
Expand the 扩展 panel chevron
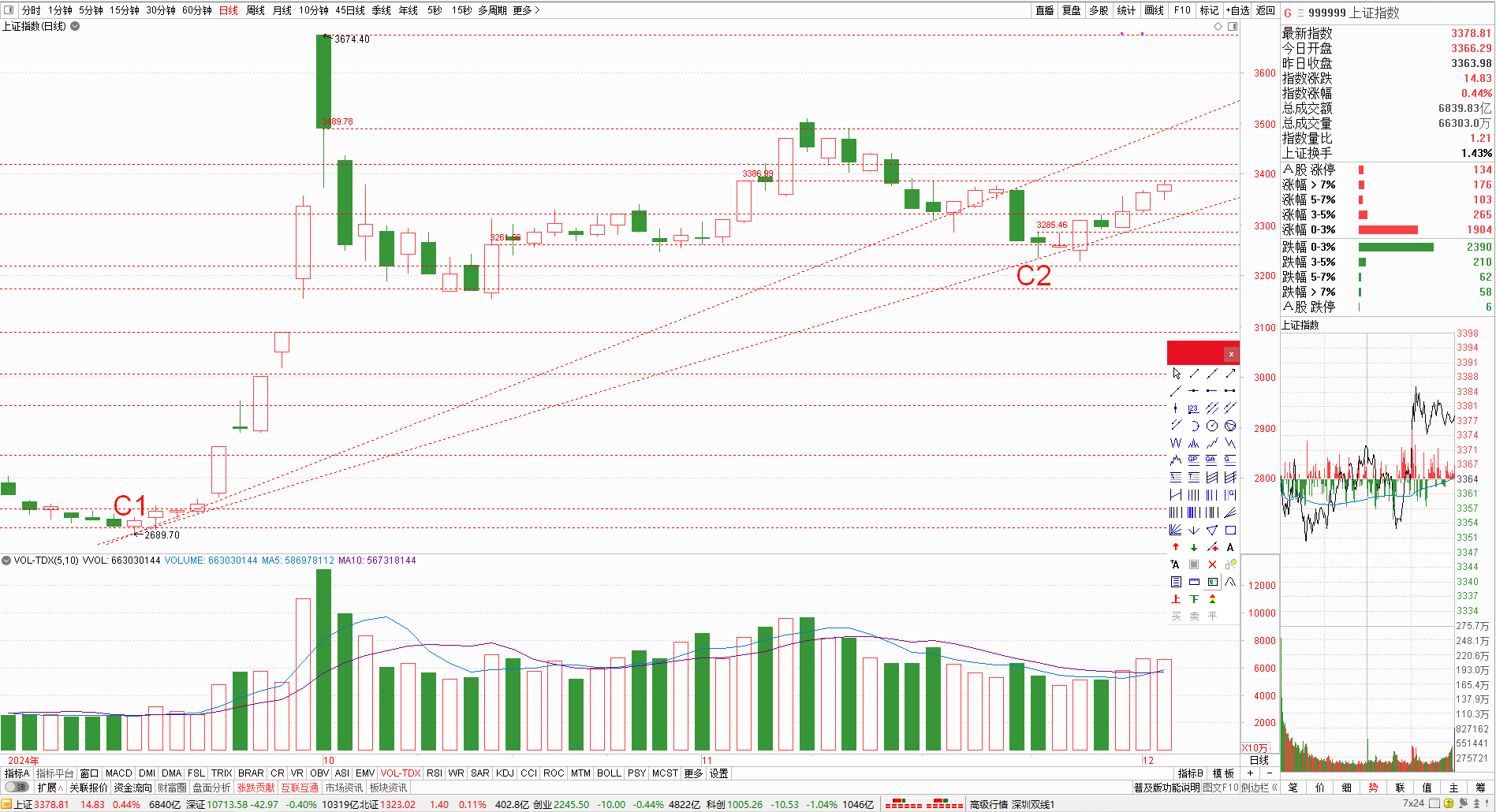[x=50, y=788]
